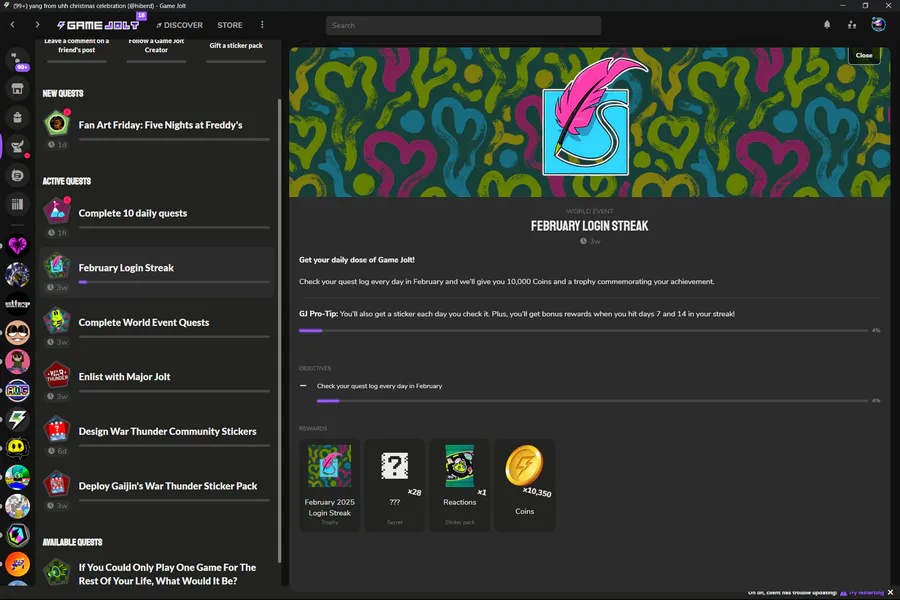Click the Complete 10 daily quests icon
Screen dimensions: 900x600
coord(57,211)
